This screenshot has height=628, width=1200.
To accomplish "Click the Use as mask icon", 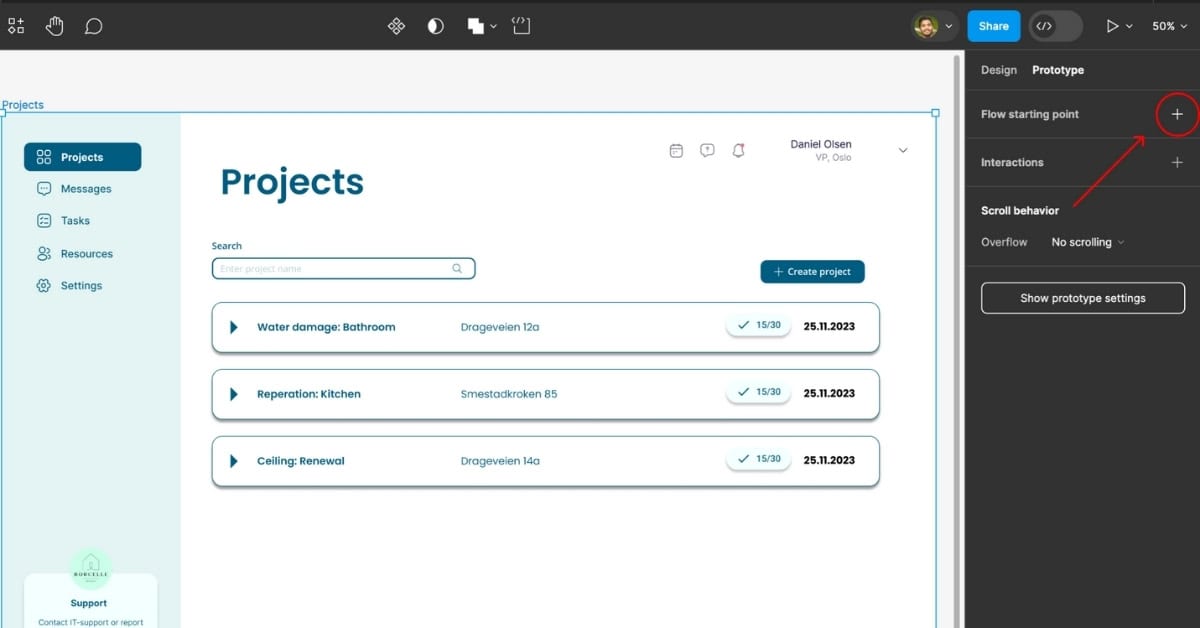I will click(x=435, y=25).
